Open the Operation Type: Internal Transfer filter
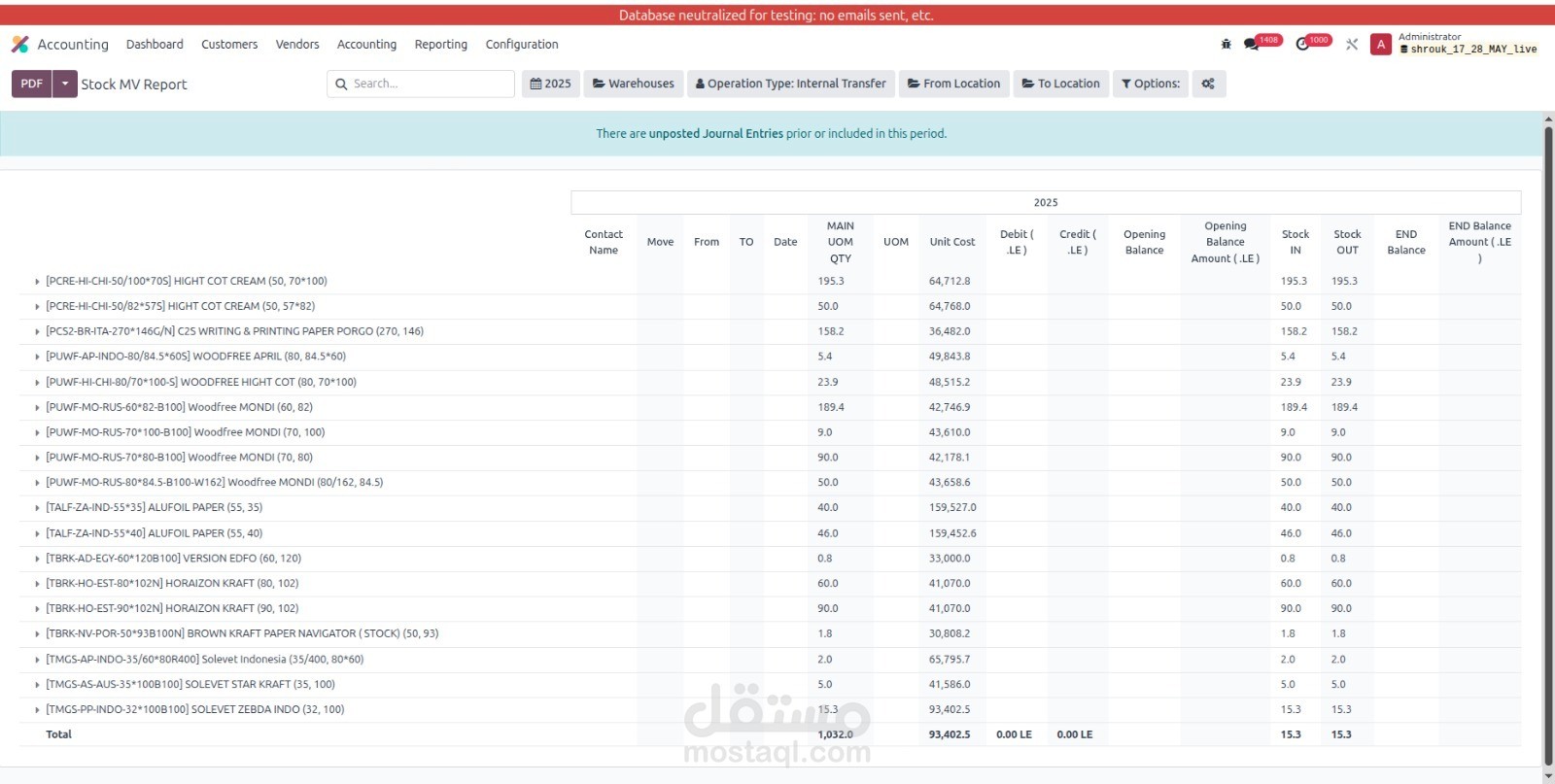The image size is (1555, 784). click(791, 84)
